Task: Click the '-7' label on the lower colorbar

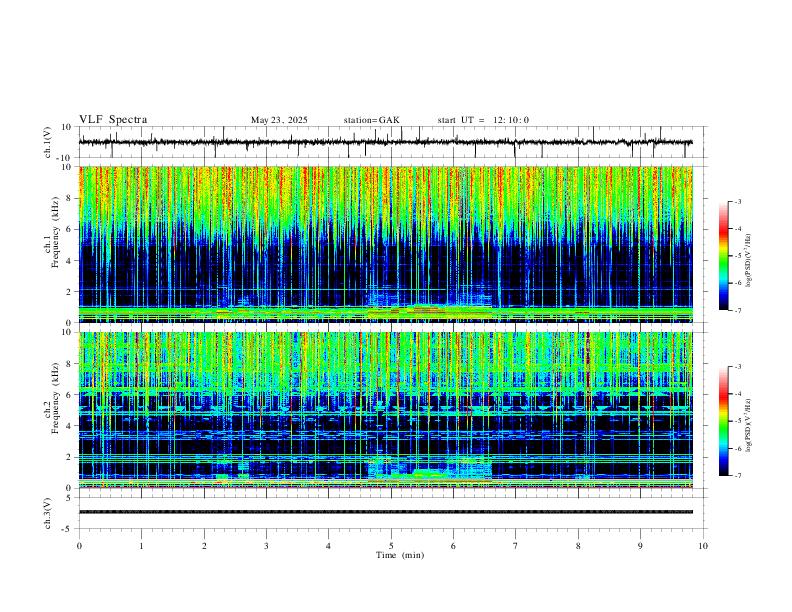Action: point(737,476)
